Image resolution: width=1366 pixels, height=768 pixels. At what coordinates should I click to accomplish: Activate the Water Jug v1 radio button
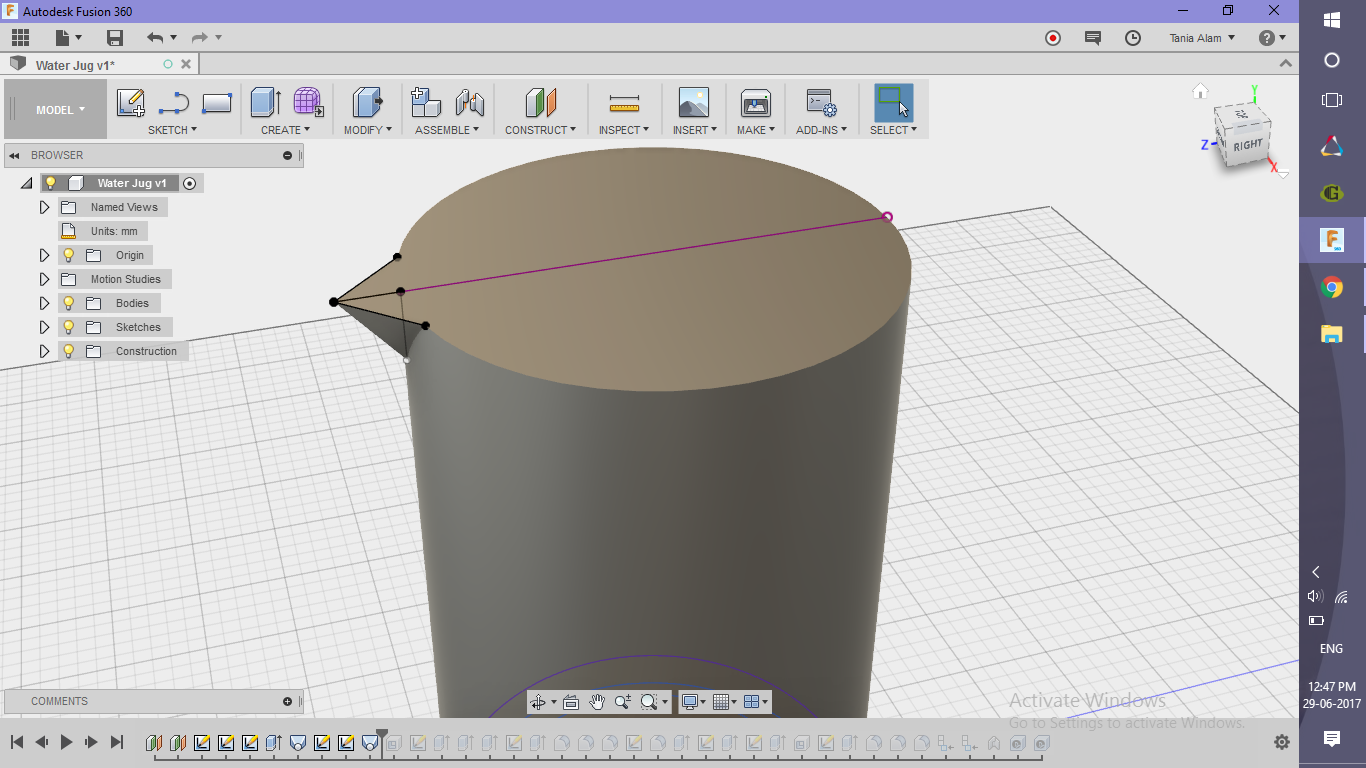tap(190, 183)
